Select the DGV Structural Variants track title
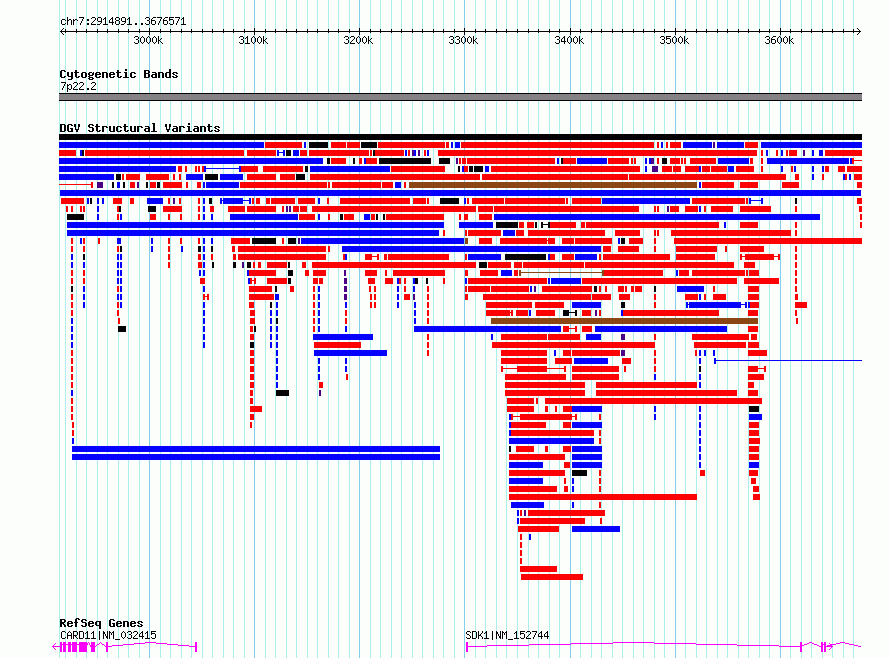The height and width of the screenshot is (658, 890). [x=140, y=128]
